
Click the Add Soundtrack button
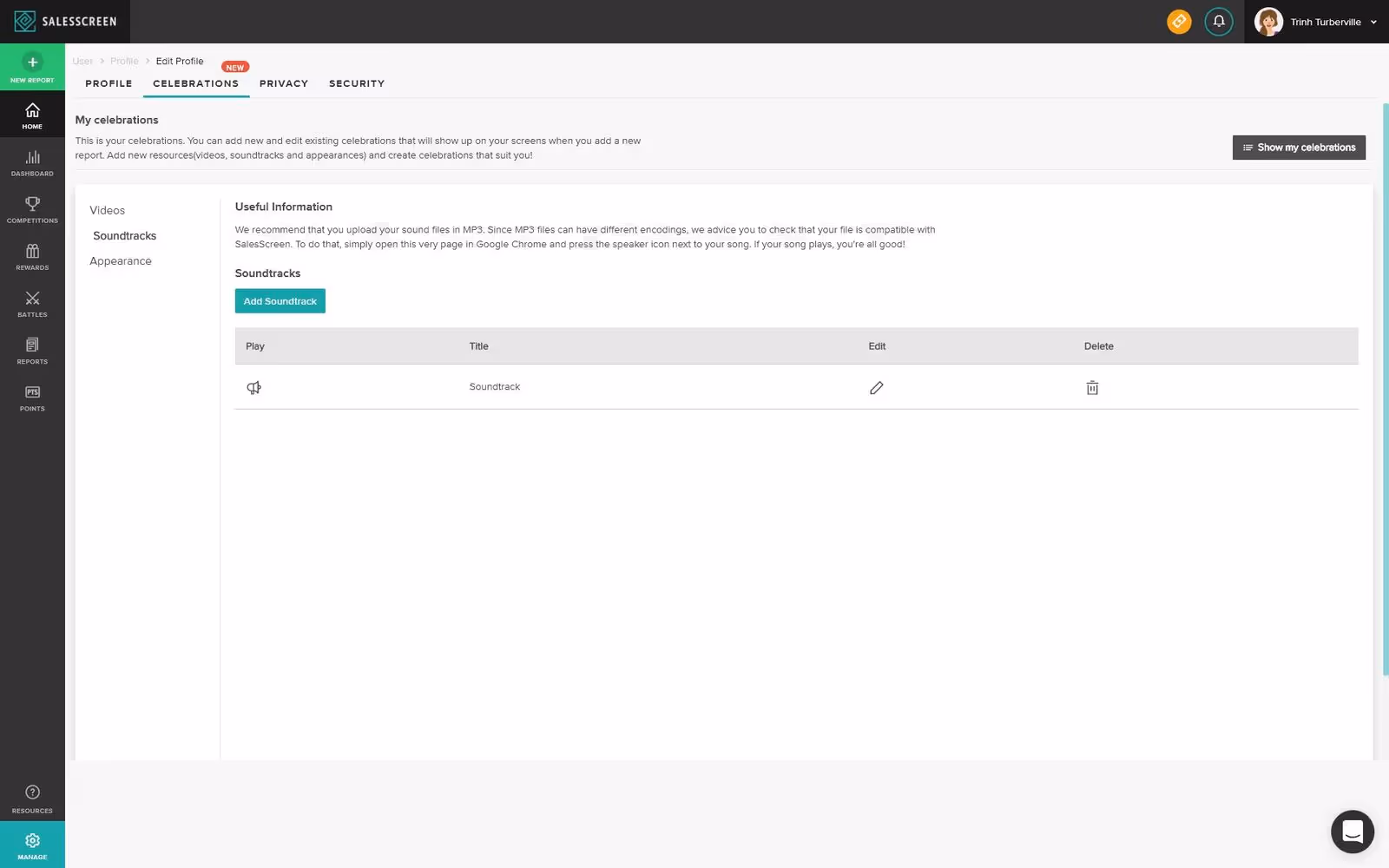click(x=280, y=301)
